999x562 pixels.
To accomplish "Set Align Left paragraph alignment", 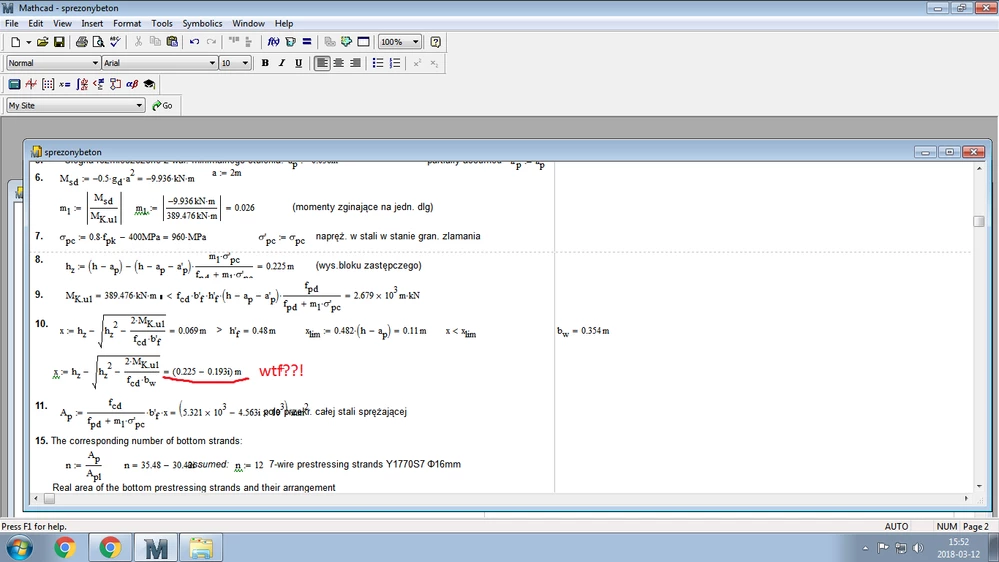I will pos(322,63).
